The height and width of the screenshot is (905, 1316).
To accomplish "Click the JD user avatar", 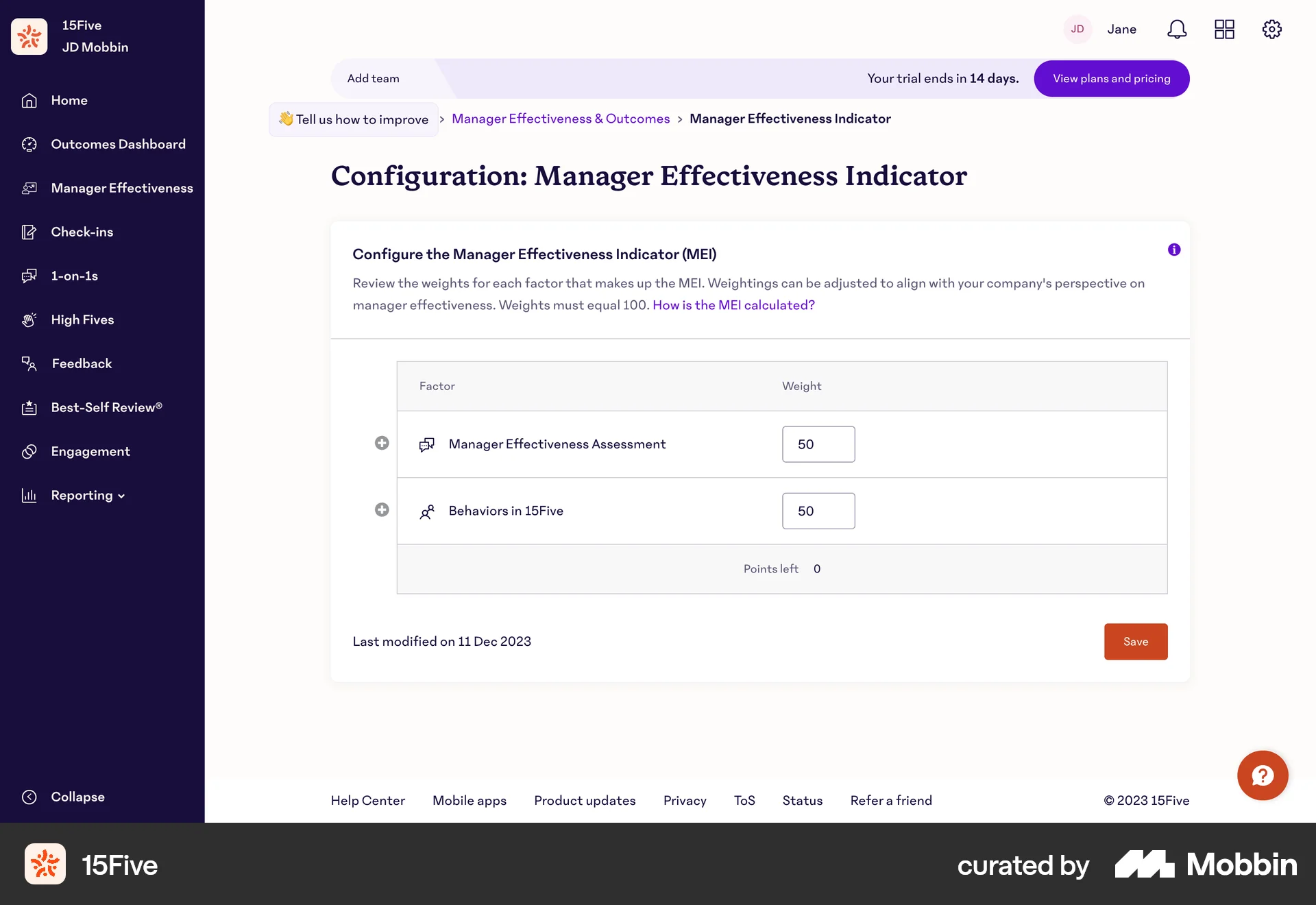I will pyautogui.click(x=1077, y=29).
